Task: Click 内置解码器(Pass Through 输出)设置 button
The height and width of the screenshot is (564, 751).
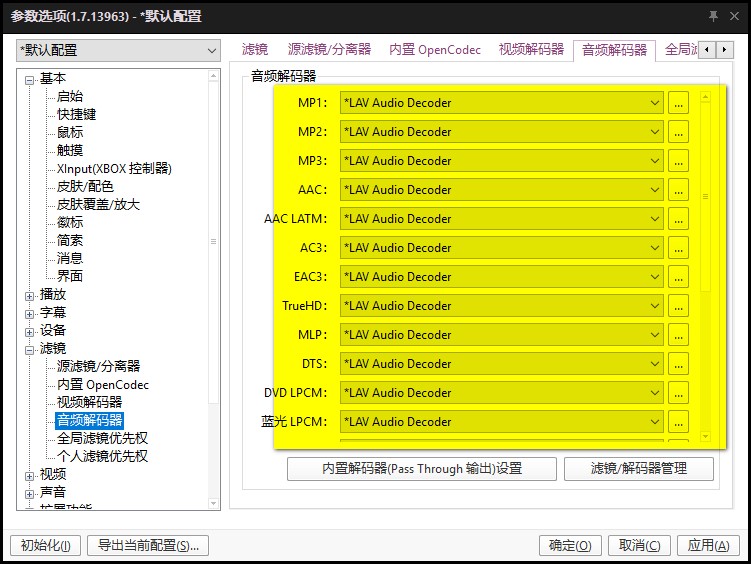Action: 422,468
